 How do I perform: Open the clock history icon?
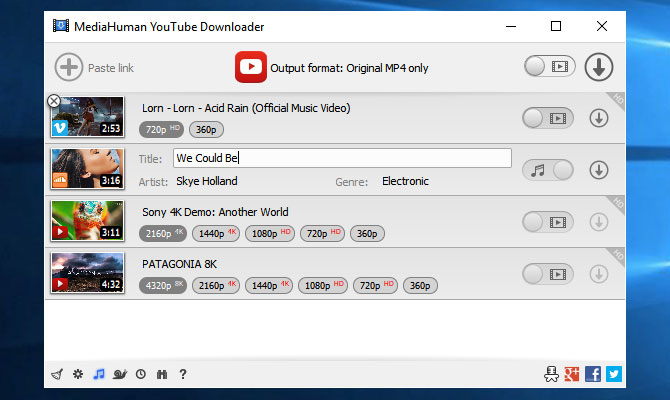141,374
